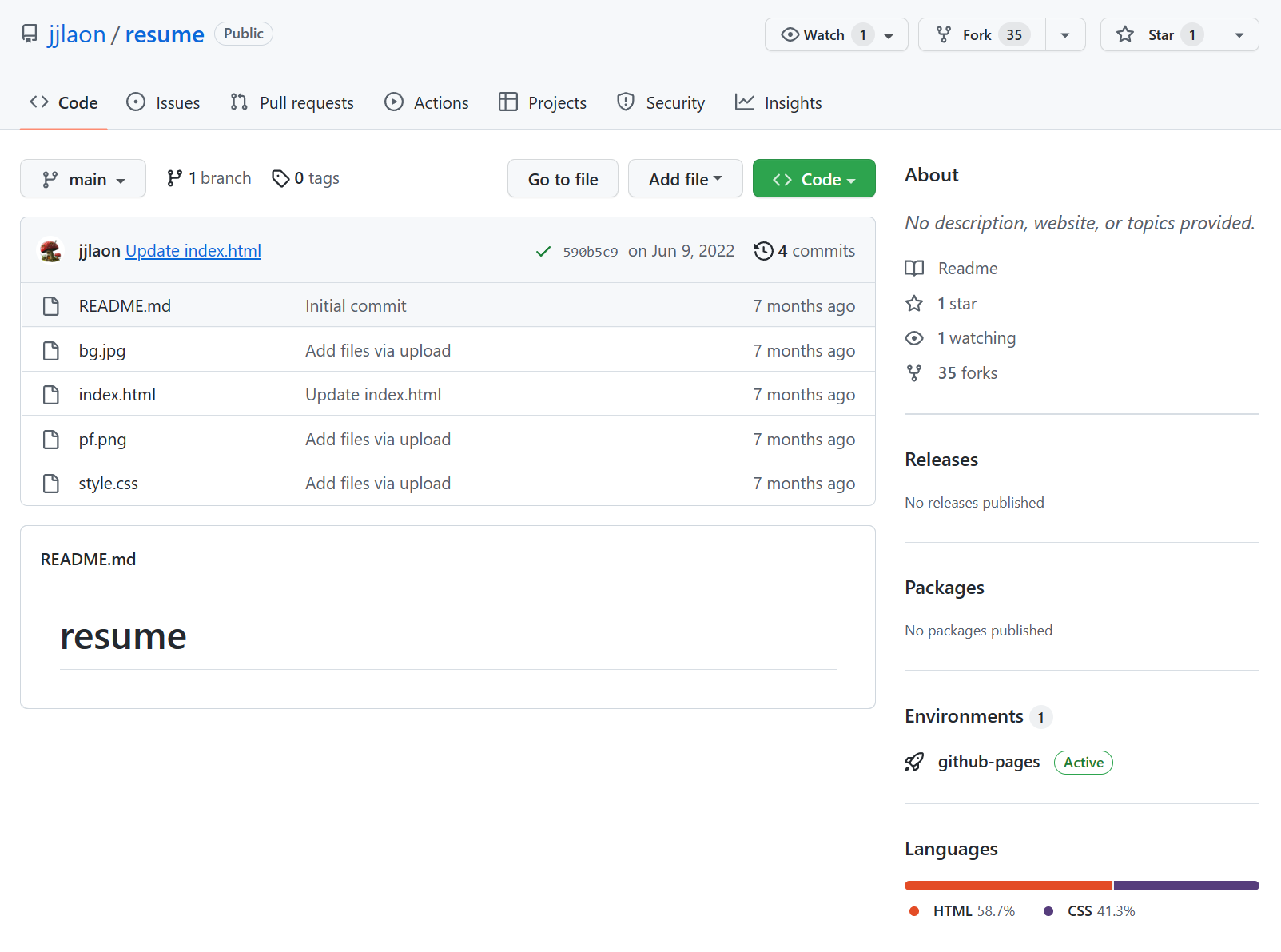Image resolution: width=1281 pixels, height=952 pixels.
Task: View the 1 branch link
Action: [209, 178]
